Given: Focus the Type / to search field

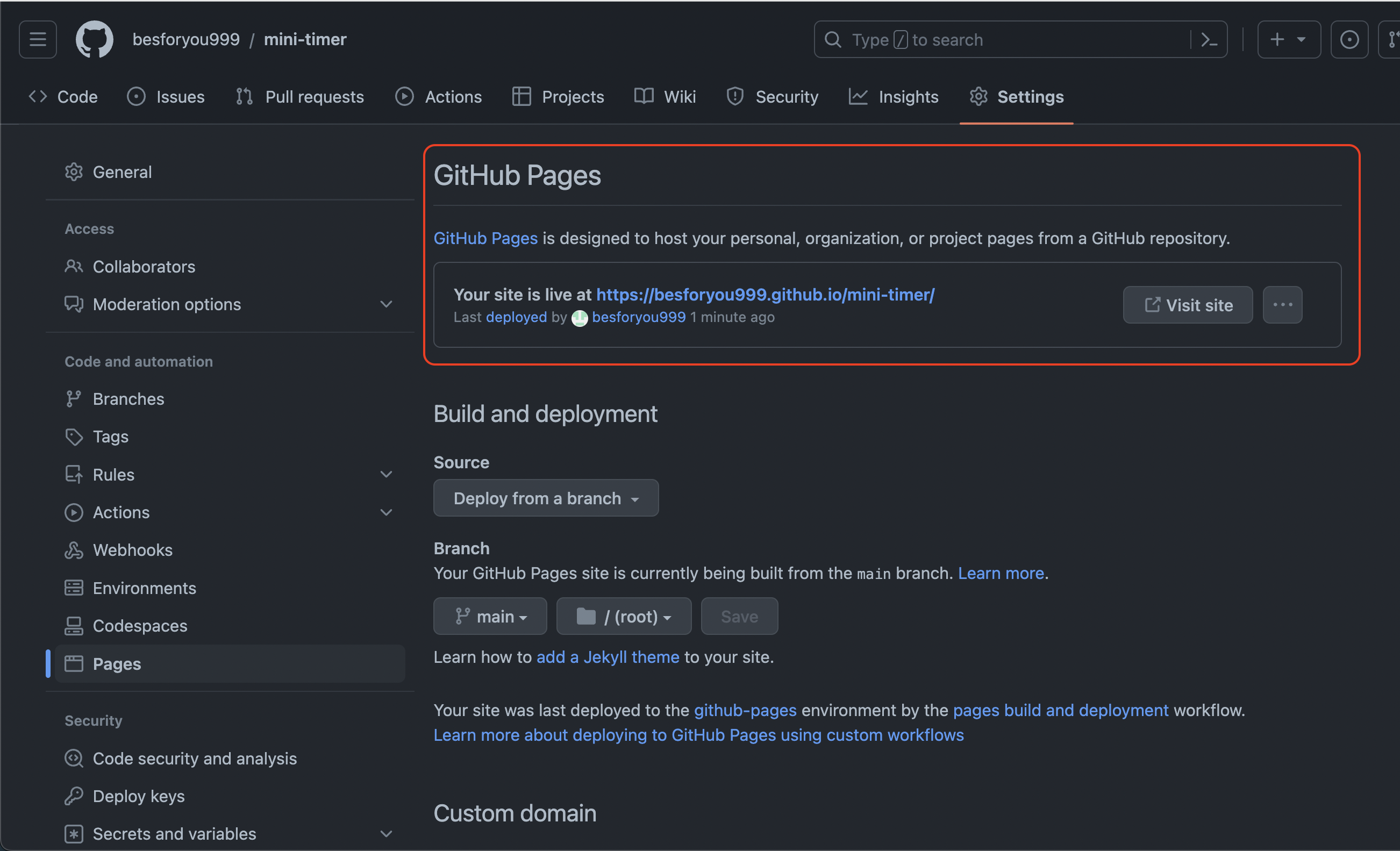Looking at the screenshot, I should coord(1020,39).
